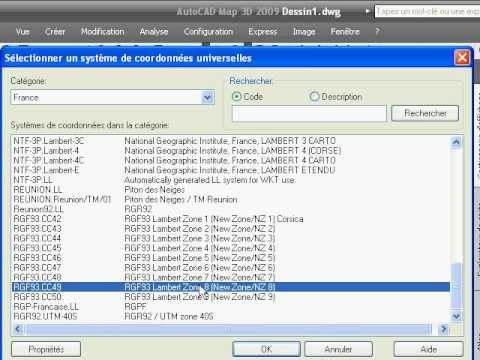Viewport: 480px width, 360px height.
Task: Select NTF-3P.Lambert-E row
Action: [231, 170]
